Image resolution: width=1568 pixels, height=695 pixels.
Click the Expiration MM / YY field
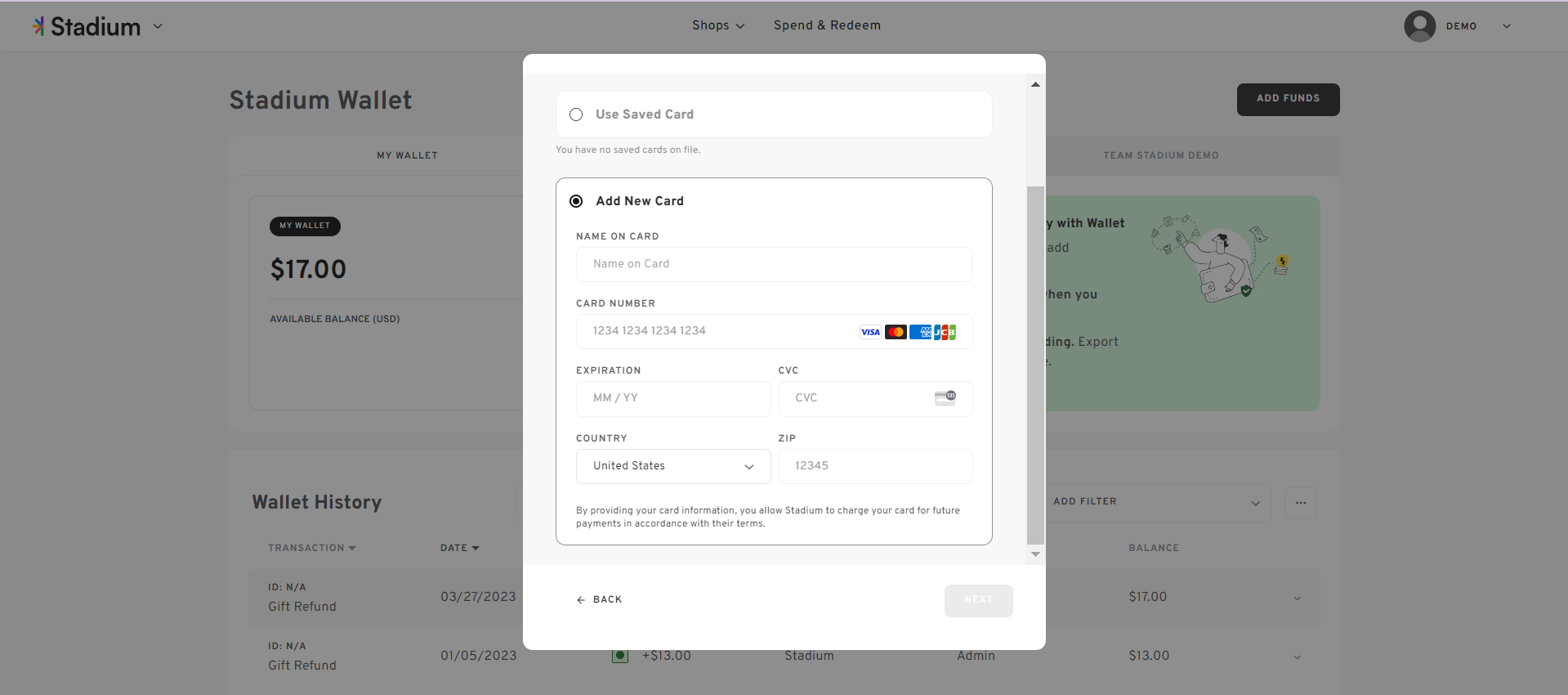pyautogui.click(x=673, y=398)
